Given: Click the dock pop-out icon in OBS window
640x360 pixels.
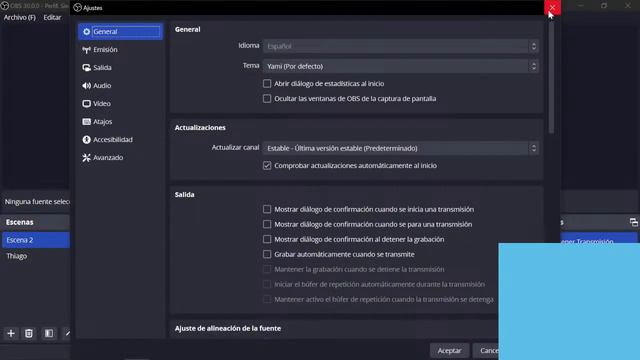Looking at the screenshot, I should (x=633, y=222).
